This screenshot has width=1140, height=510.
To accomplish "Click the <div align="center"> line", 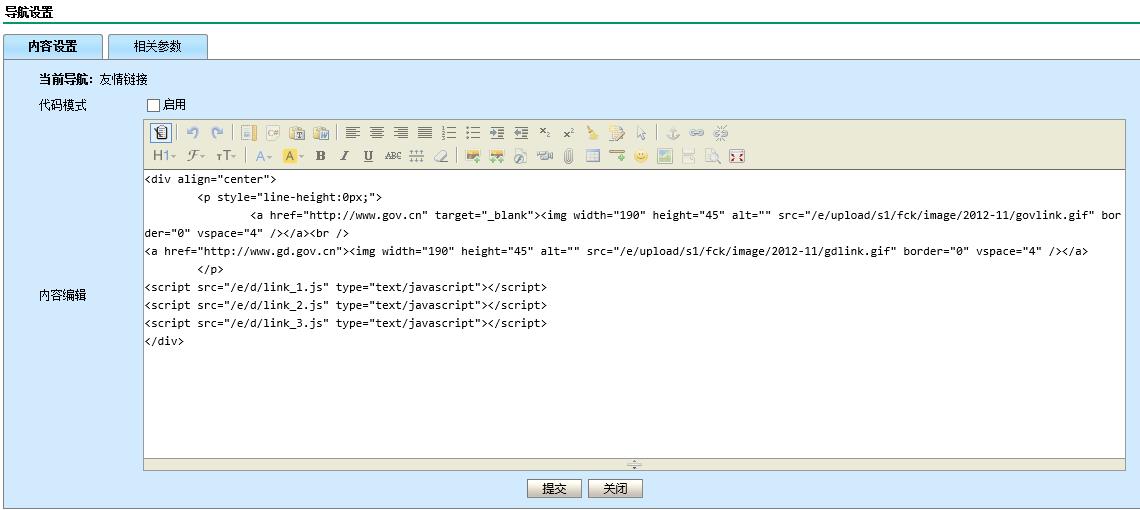I will 211,179.
